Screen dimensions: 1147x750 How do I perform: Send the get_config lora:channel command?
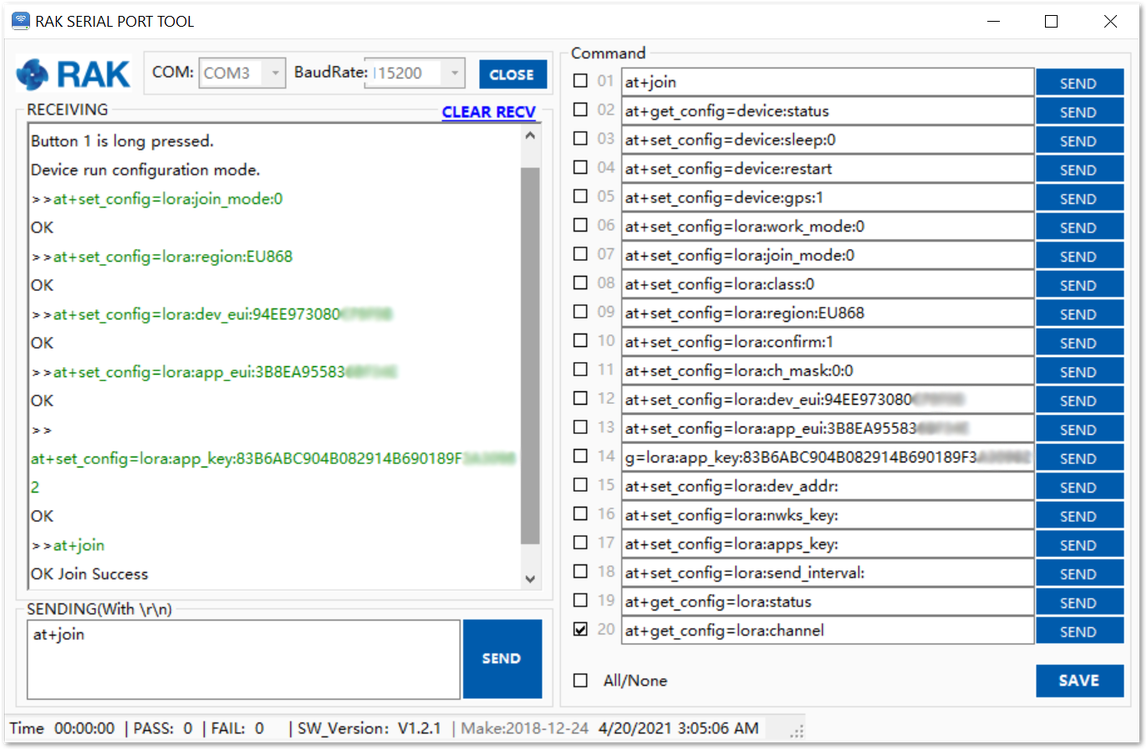point(1079,631)
